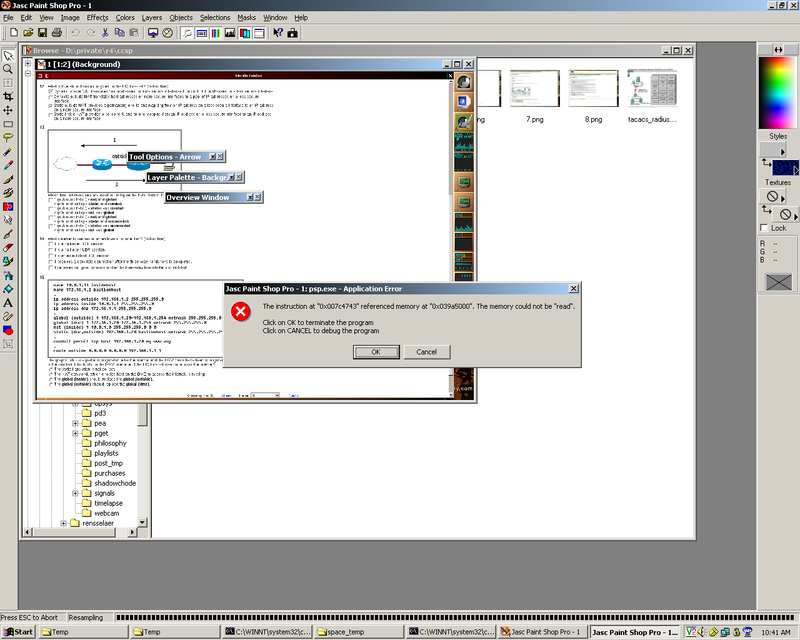Screen dimensions: 800x640
Task: Select the Preset Shapes tool
Action: (x=8, y=331)
